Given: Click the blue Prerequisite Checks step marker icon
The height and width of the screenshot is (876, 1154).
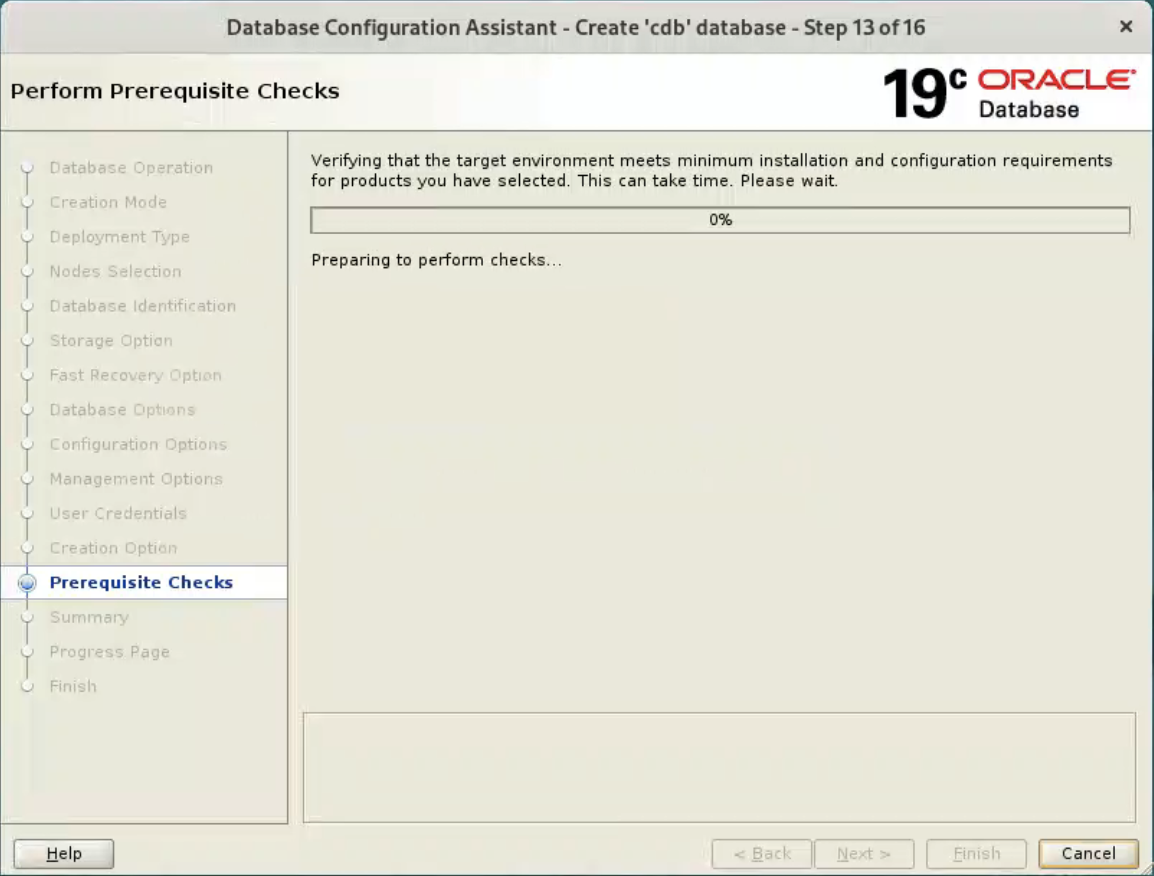Looking at the screenshot, I should coord(27,583).
